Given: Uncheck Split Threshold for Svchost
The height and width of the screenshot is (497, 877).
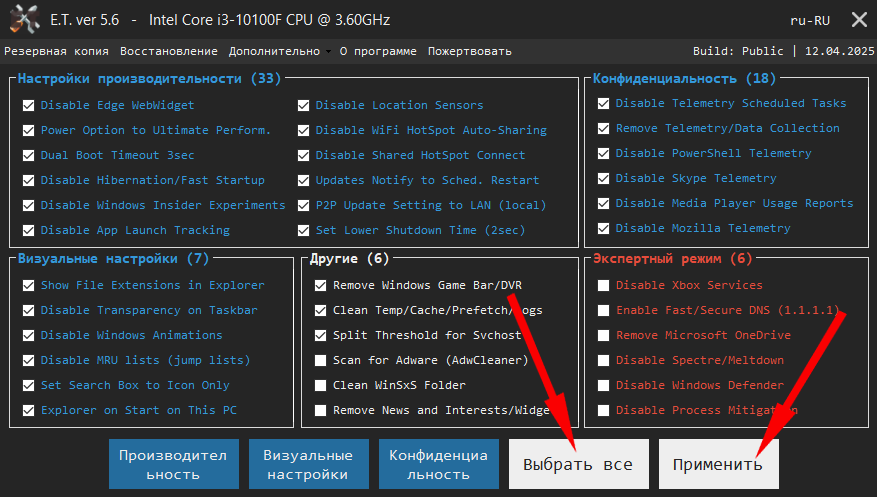Looking at the screenshot, I should point(320,335).
